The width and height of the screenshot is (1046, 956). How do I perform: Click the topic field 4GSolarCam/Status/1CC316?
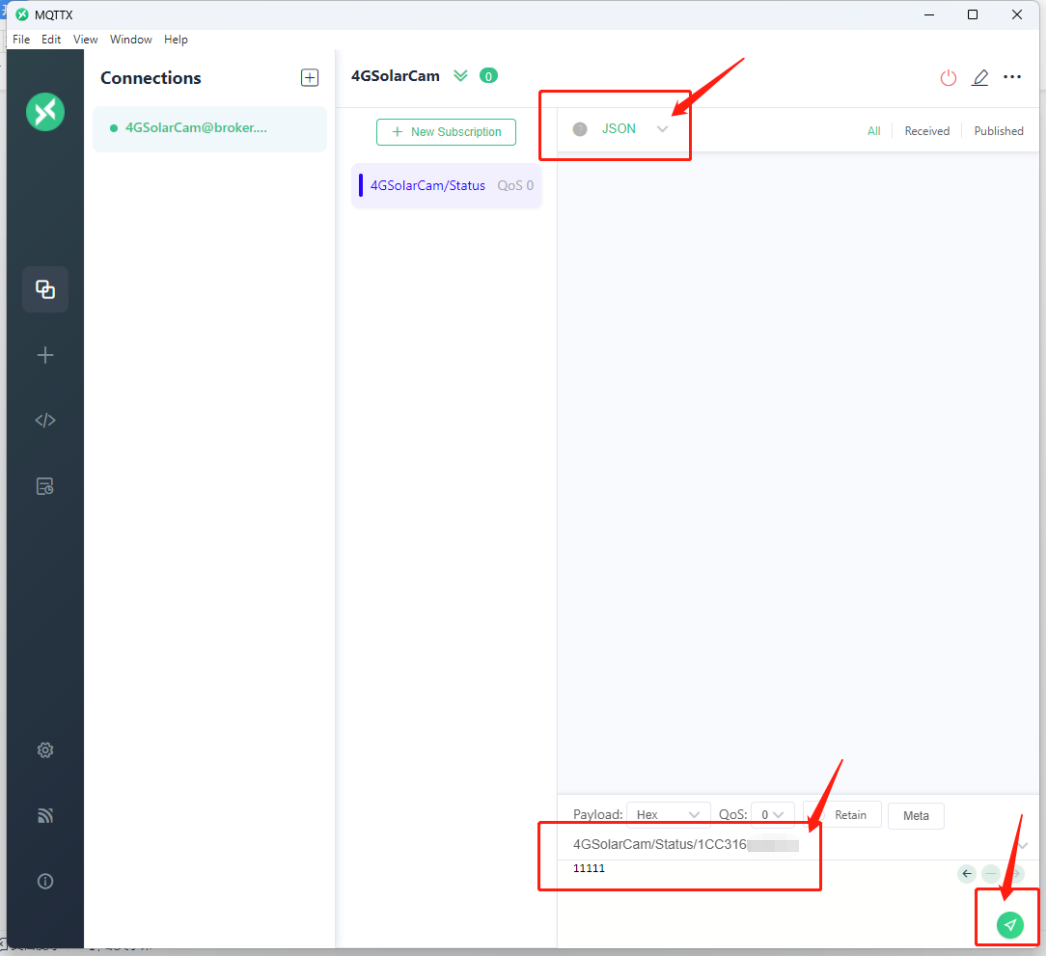[794, 845]
